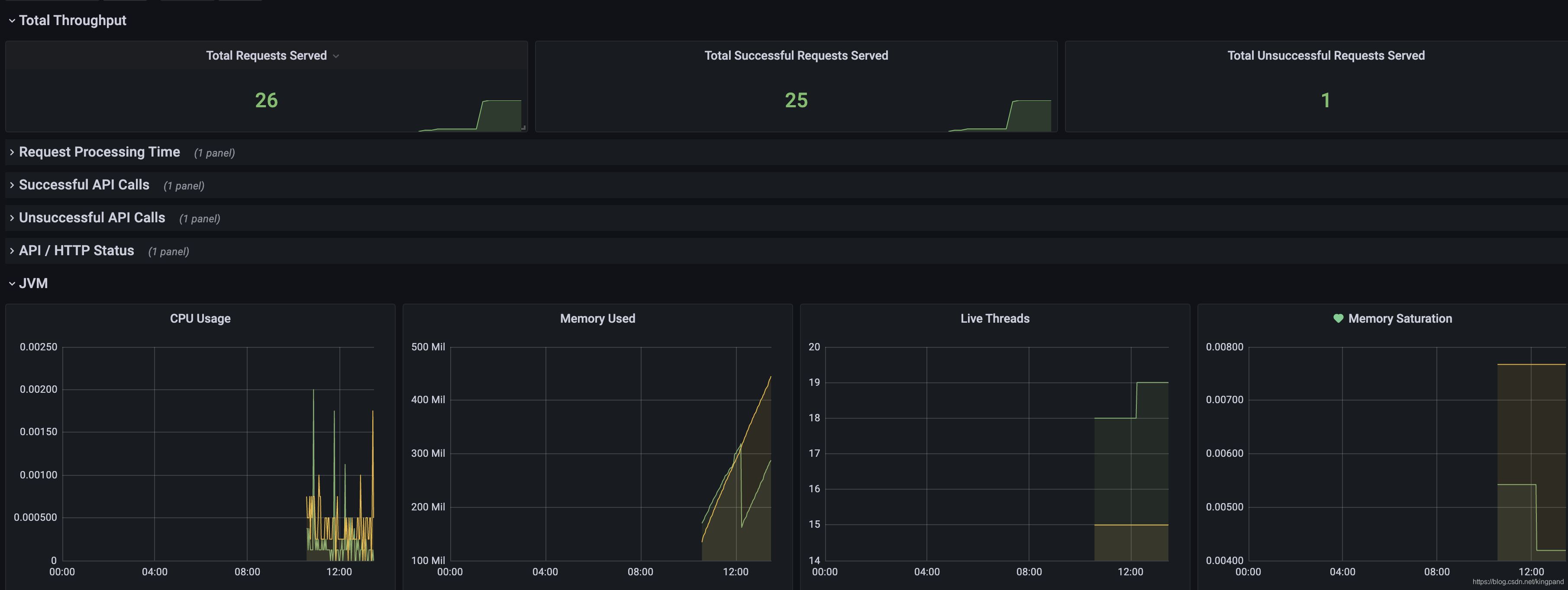The width and height of the screenshot is (1568, 590).
Task: Expand the API / HTTP Status row chevron
Action: [x=12, y=250]
